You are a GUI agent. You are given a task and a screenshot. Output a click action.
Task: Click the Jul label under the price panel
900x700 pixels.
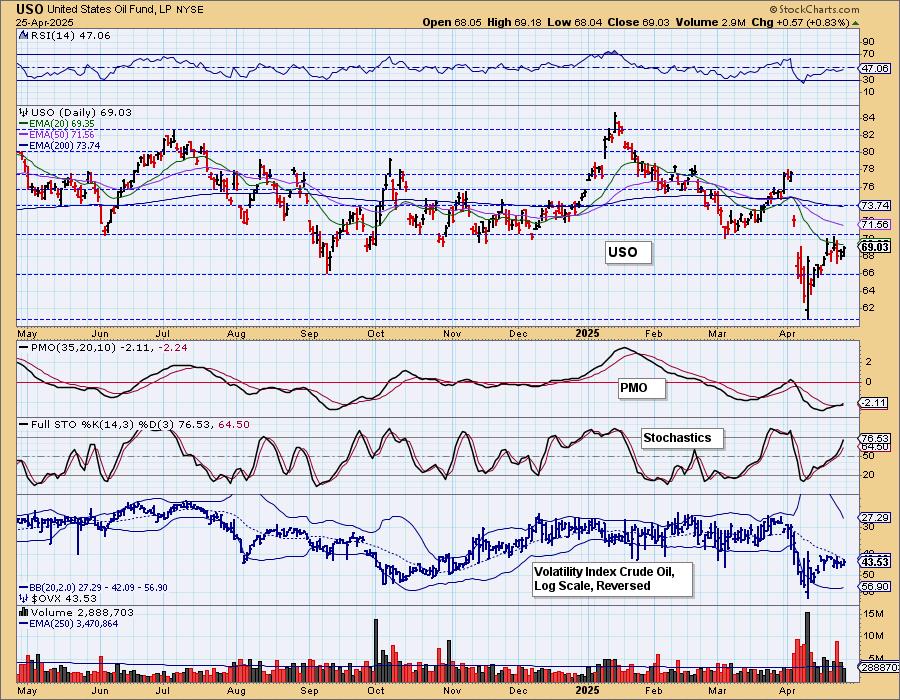[164, 334]
